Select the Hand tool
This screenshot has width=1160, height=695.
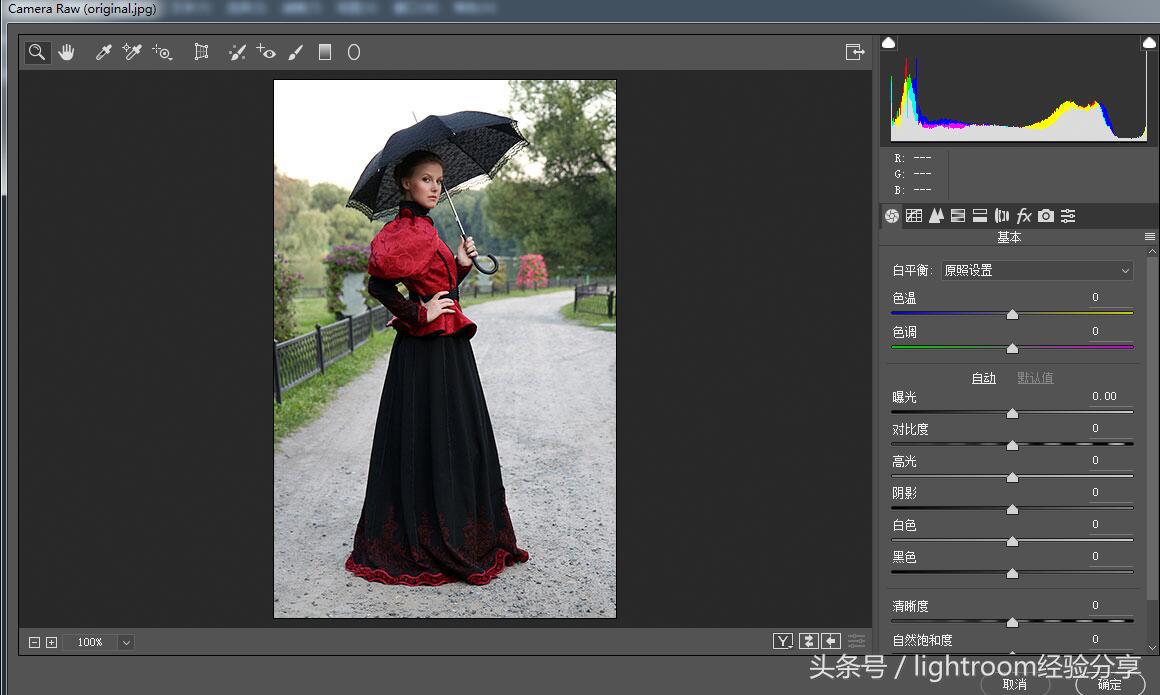(66, 52)
